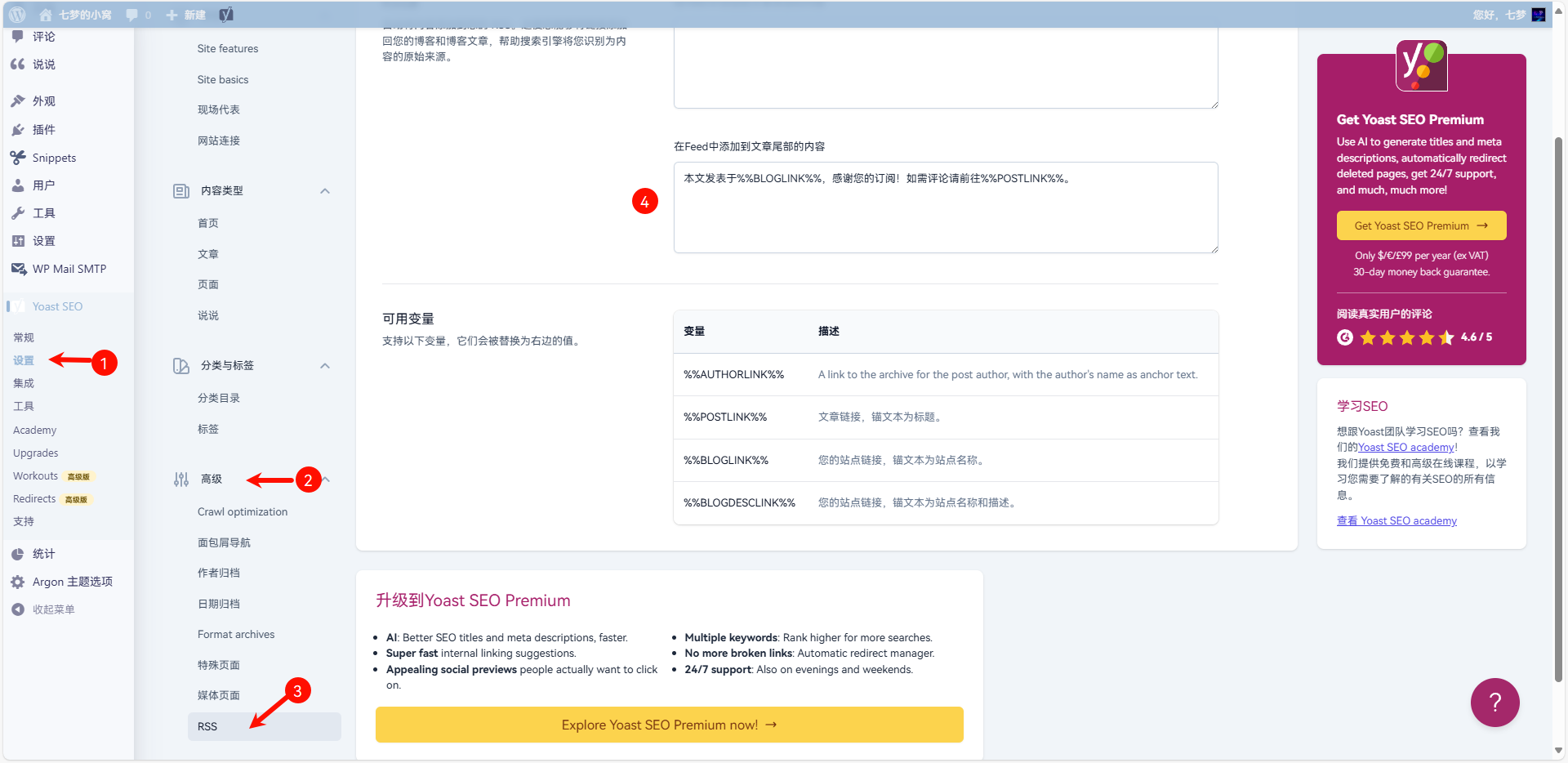Open 作者归档 settings
1568x763 pixels.
(219, 573)
